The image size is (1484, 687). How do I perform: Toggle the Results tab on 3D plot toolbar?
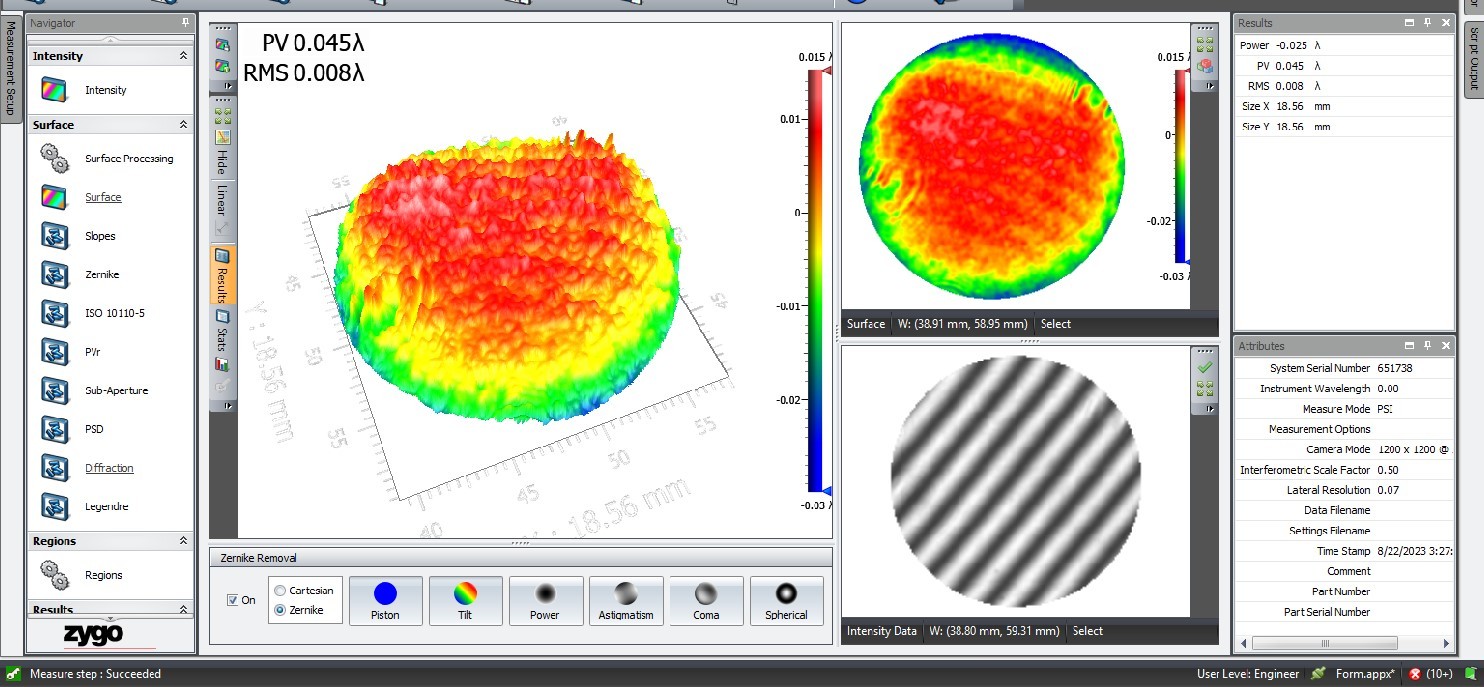coord(222,273)
